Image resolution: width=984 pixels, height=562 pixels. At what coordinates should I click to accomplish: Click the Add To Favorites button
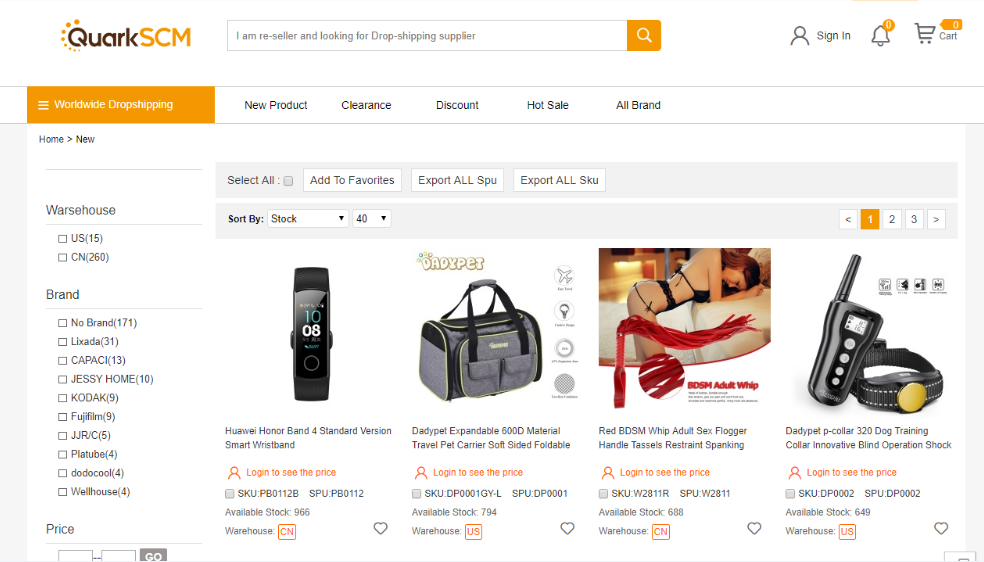click(x=352, y=180)
